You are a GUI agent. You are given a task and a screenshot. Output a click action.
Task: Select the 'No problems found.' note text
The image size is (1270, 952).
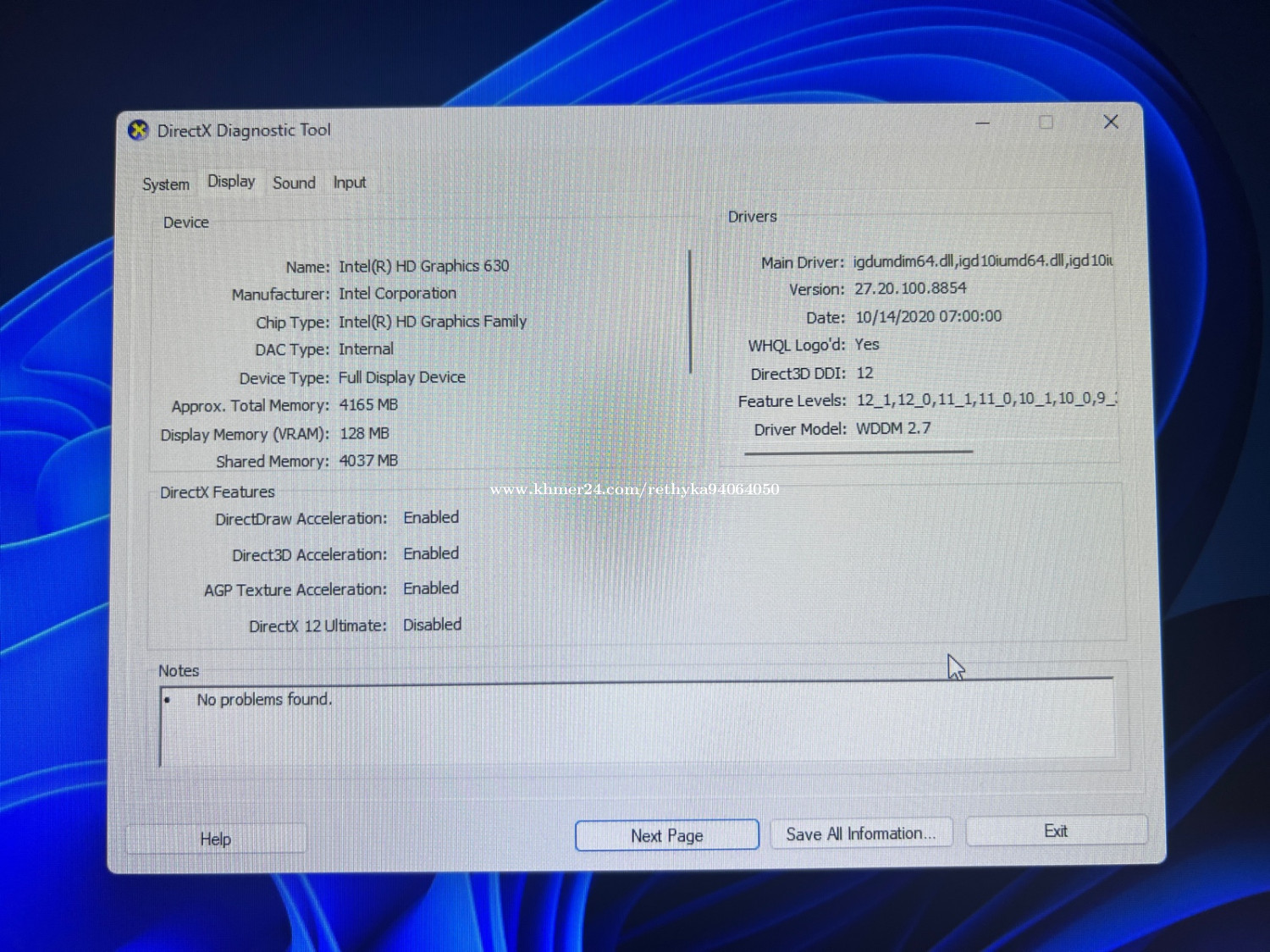coord(264,700)
